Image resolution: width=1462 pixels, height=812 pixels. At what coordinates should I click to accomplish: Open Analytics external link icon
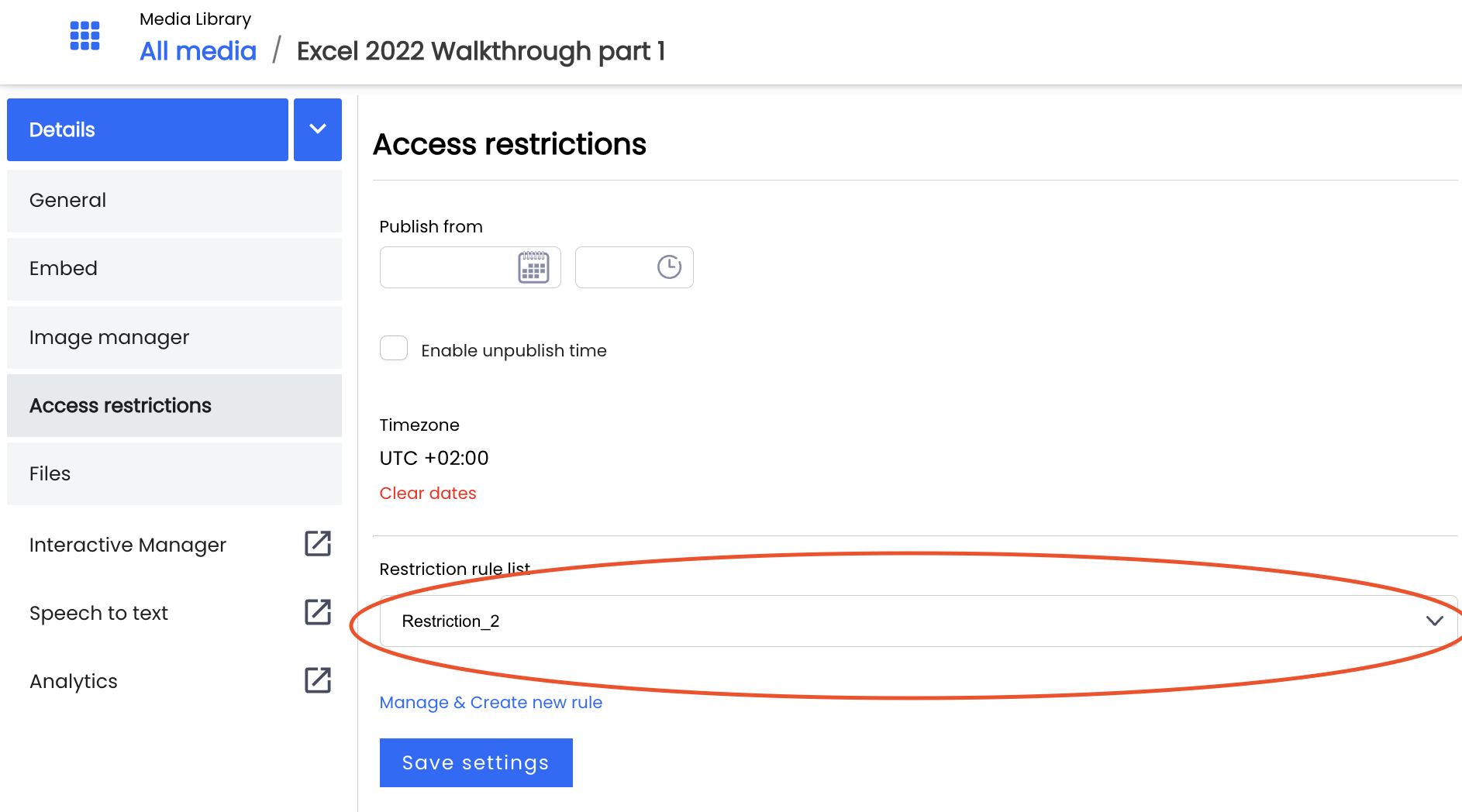pyautogui.click(x=318, y=680)
